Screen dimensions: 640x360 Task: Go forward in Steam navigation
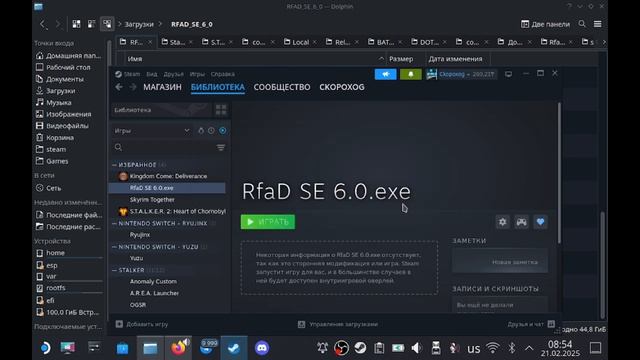click(x=133, y=87)
